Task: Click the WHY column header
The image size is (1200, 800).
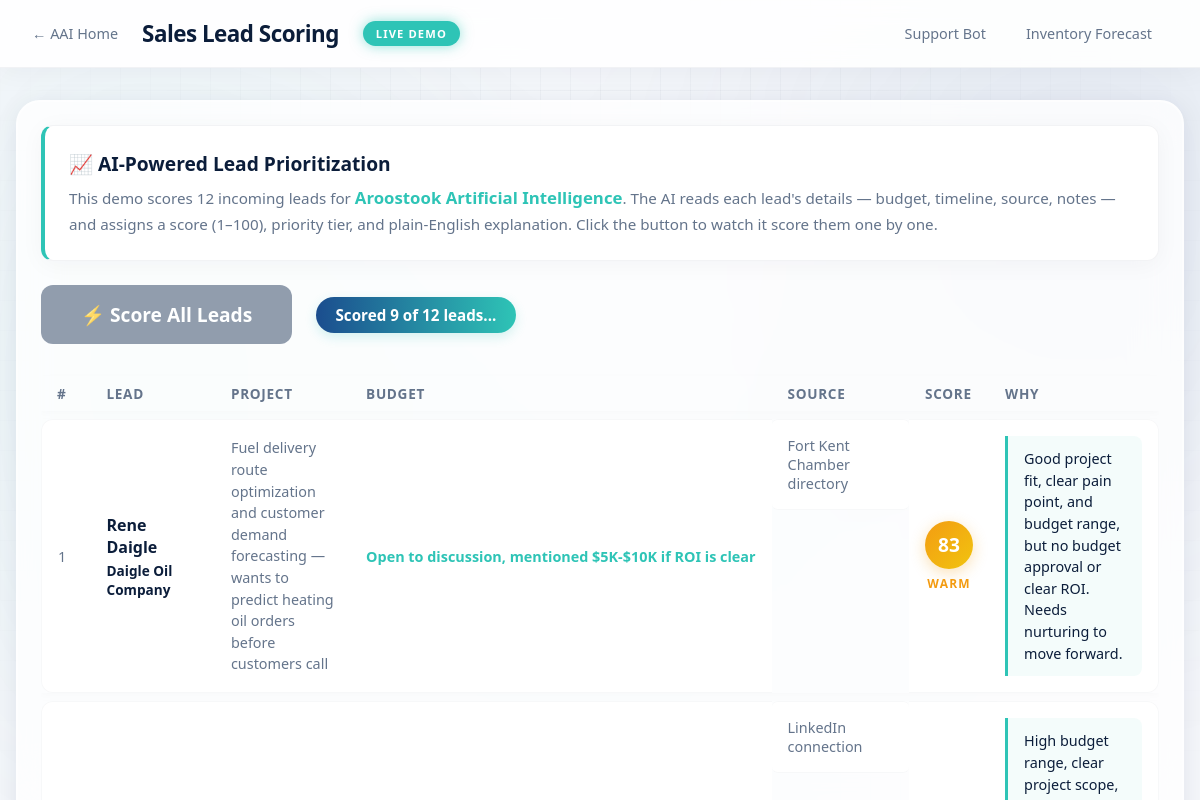Action: pos(1022,394)
